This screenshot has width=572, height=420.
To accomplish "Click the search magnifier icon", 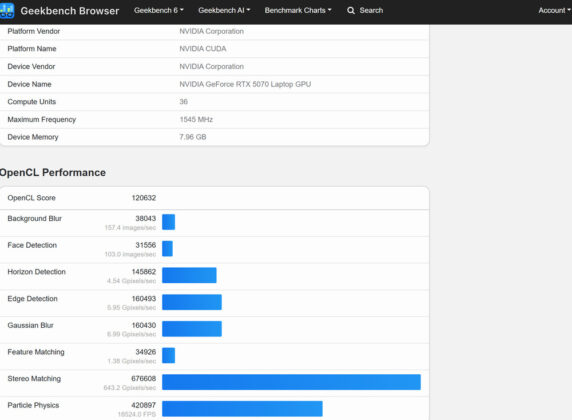I will tap(351, 11).
